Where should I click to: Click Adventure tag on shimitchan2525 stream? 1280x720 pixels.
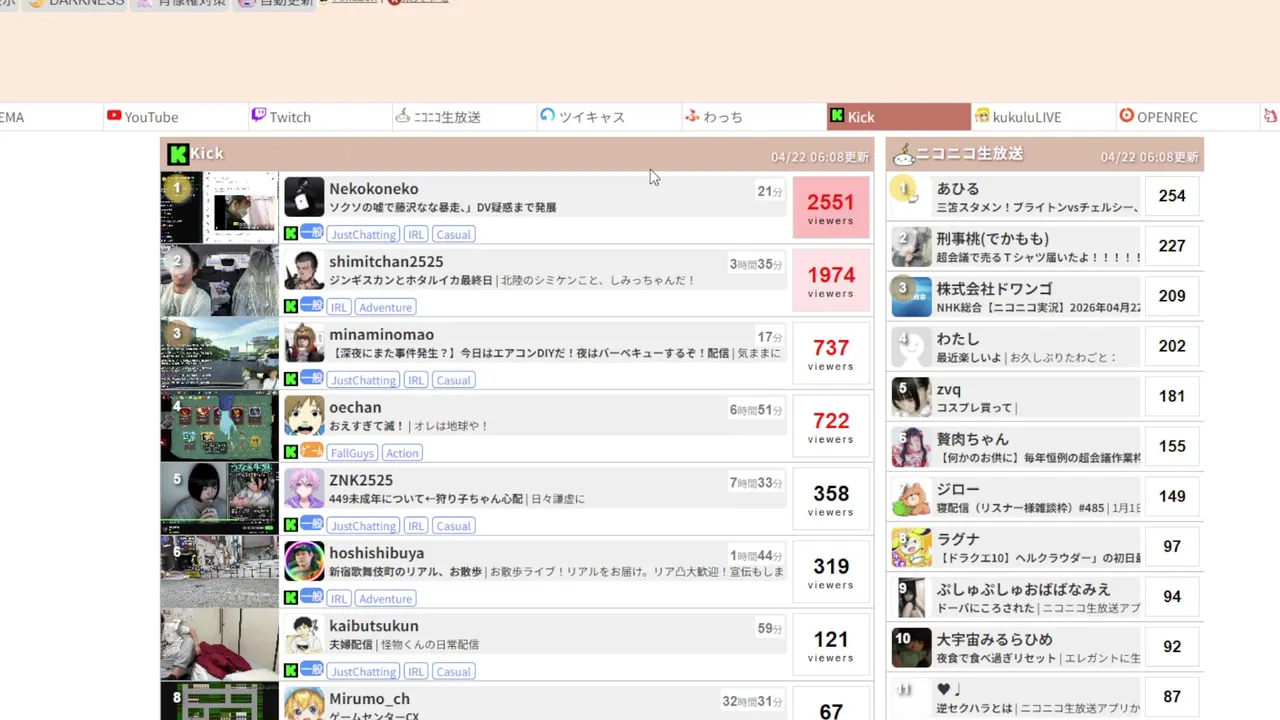(385, 307)
